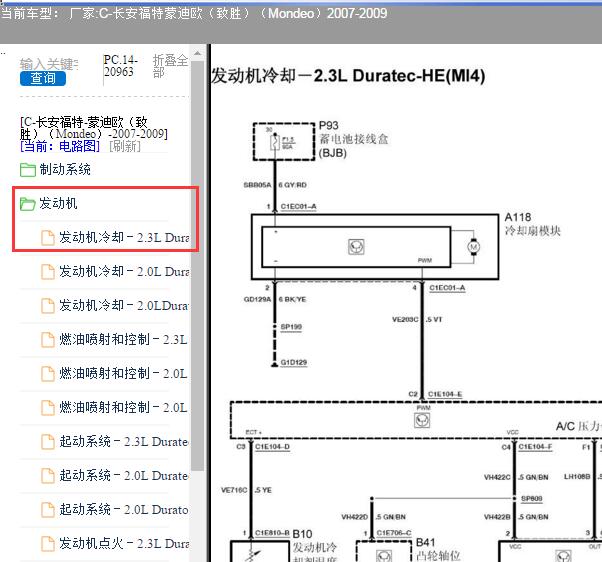The image size is (602, 562).
Task: Click the 查询 search button
Action: [x=43, y=78]
